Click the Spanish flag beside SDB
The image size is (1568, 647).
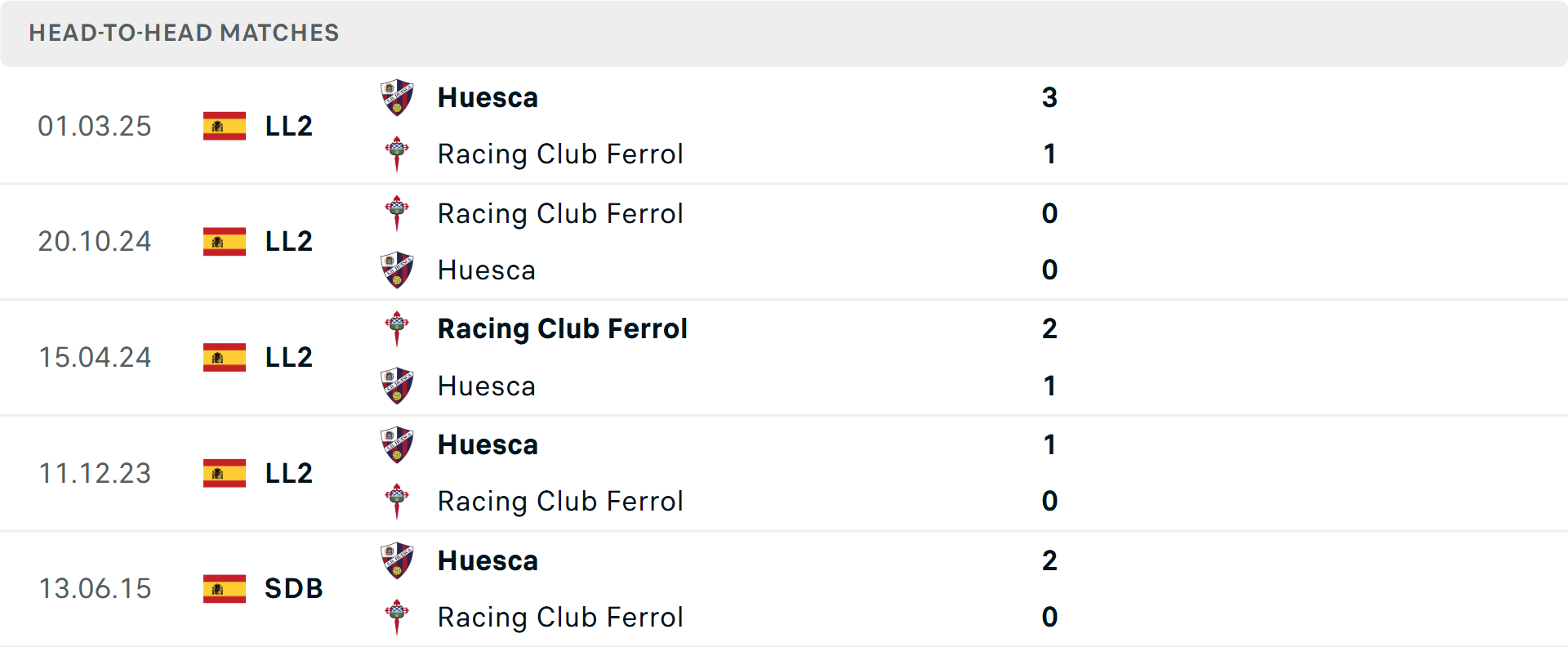pyautogui.click(x=225, y=588)
